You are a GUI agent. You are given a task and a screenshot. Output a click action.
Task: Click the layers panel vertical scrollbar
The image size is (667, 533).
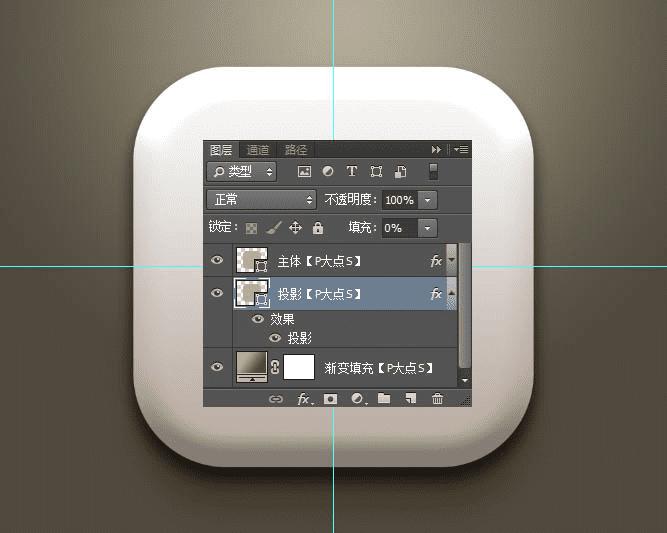[465, 305]
